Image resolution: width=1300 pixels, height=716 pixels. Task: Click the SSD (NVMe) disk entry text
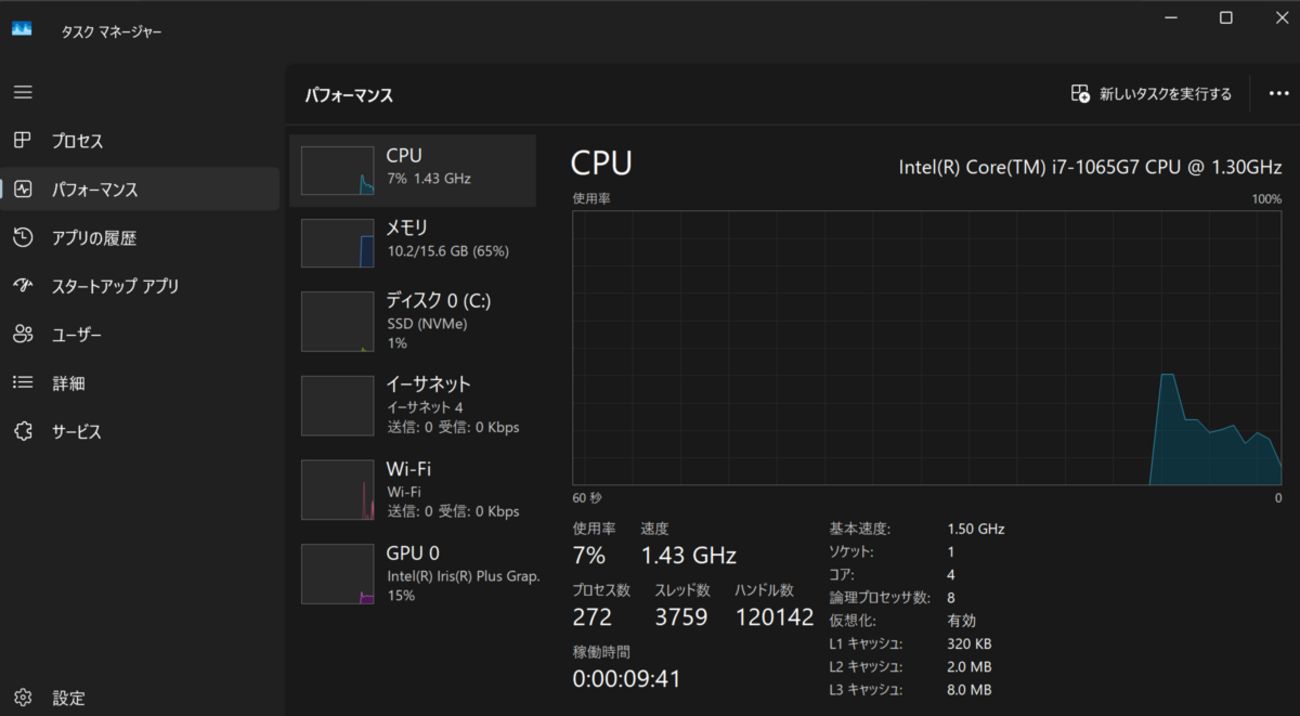(427, 324)
